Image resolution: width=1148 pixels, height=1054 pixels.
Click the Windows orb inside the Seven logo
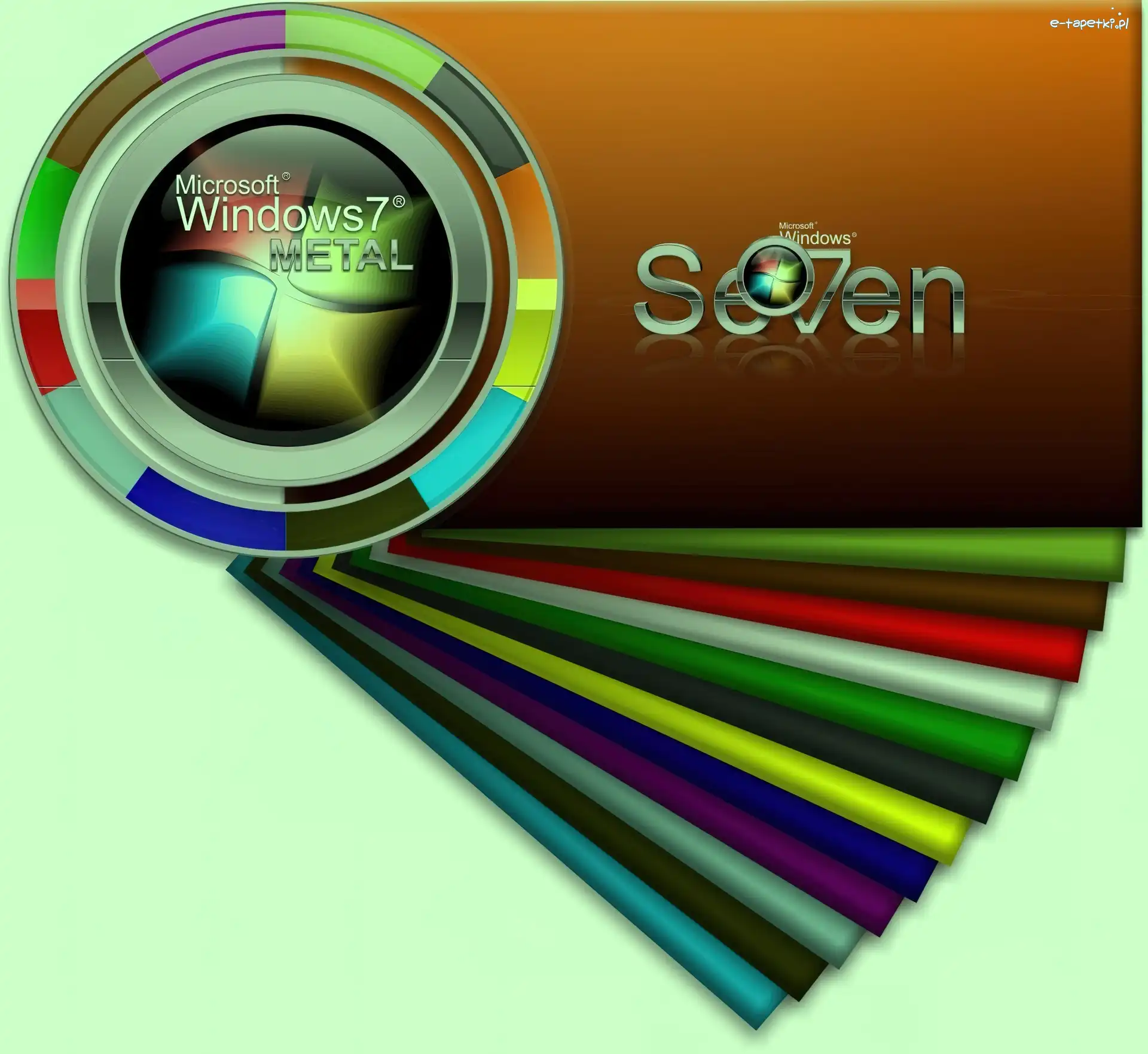pyautogui.click(x=774, y=276)
